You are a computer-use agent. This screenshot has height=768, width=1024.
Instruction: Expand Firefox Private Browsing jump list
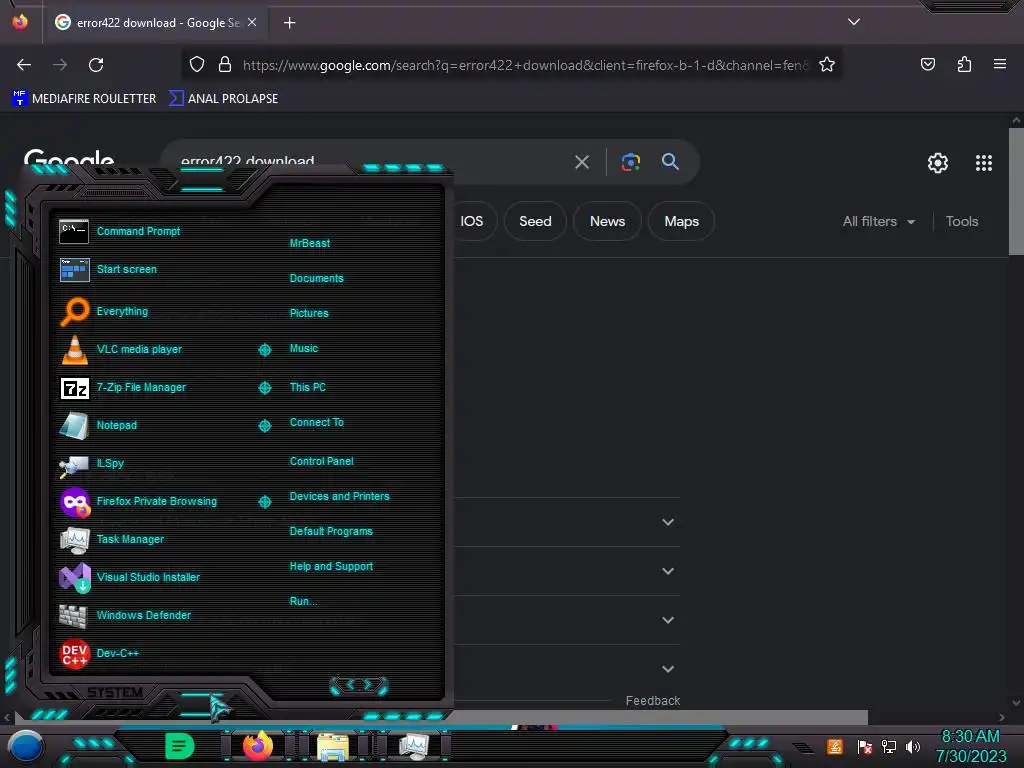pyautogui.click(x=264, y=502)
